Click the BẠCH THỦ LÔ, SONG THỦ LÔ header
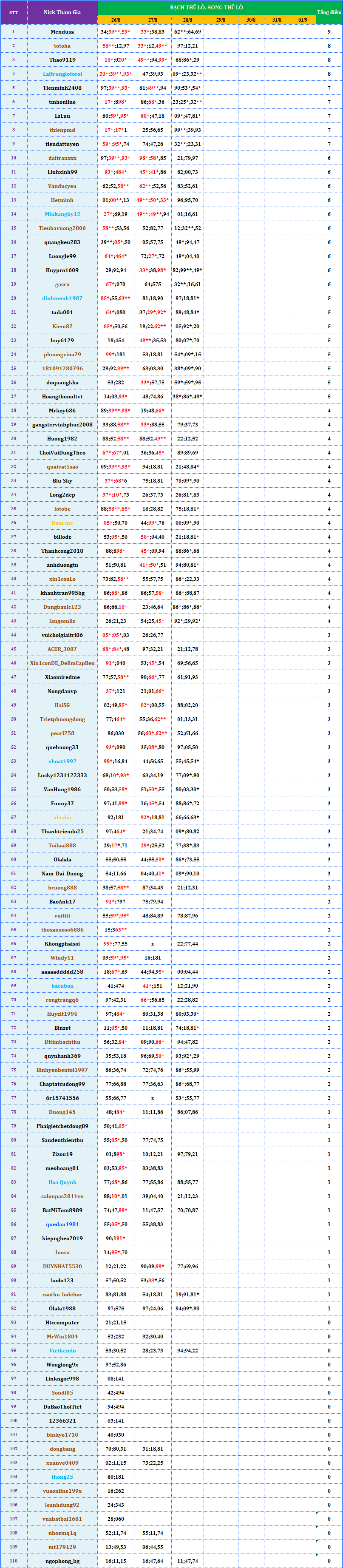This screenshot has height=1568, width=343. (206, 7)
